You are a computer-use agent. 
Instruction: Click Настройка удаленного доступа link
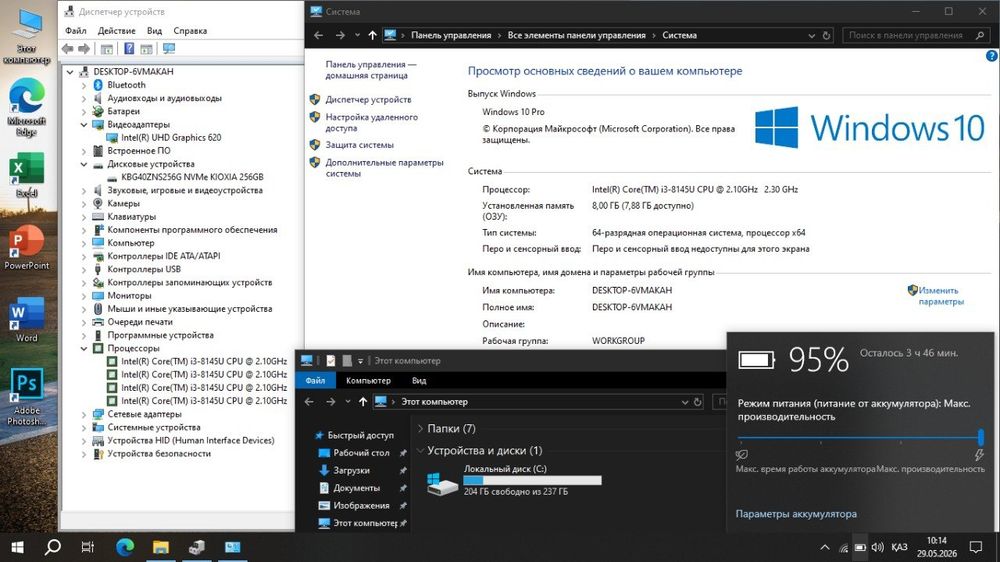coord(371,122)
